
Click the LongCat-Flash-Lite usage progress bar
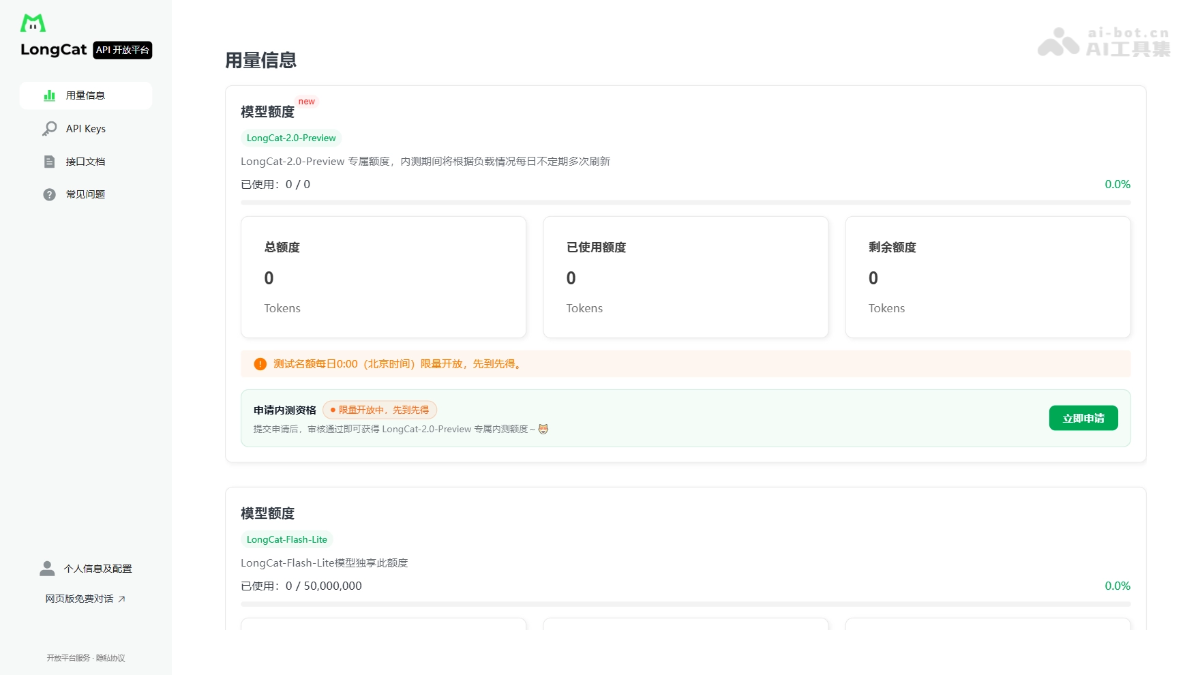point(686,604)
